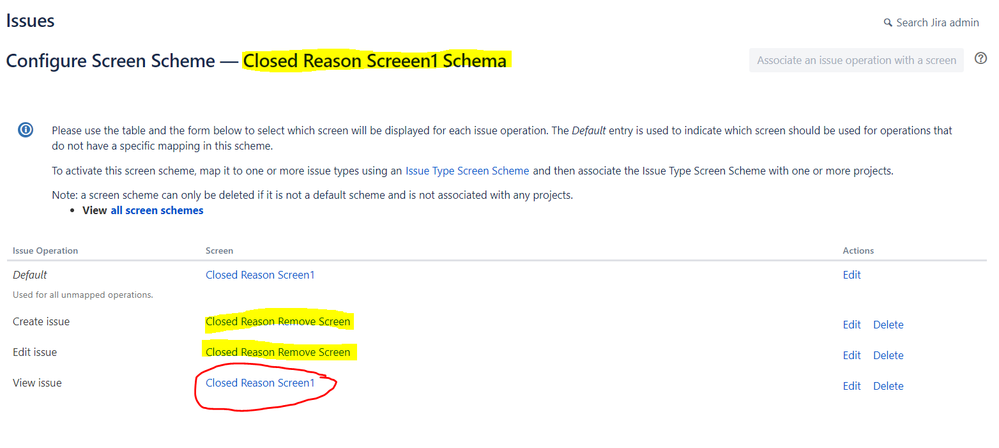999x448 pixels.
Task: Open the Edit issue row's Closed Reason Remove Screen
Action: [278, 352]
